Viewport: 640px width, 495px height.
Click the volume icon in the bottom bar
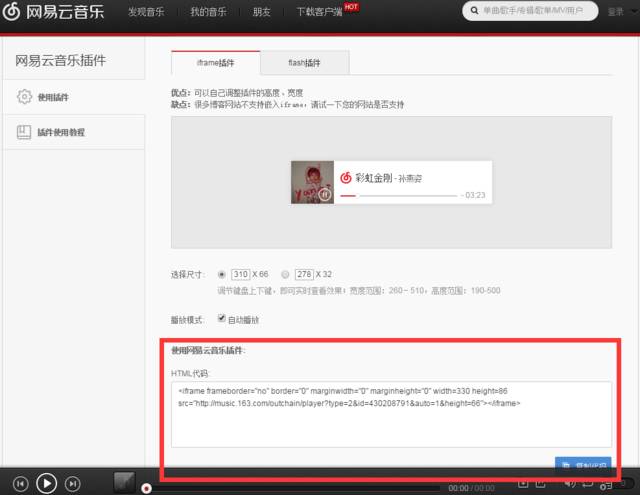(570, 484)
